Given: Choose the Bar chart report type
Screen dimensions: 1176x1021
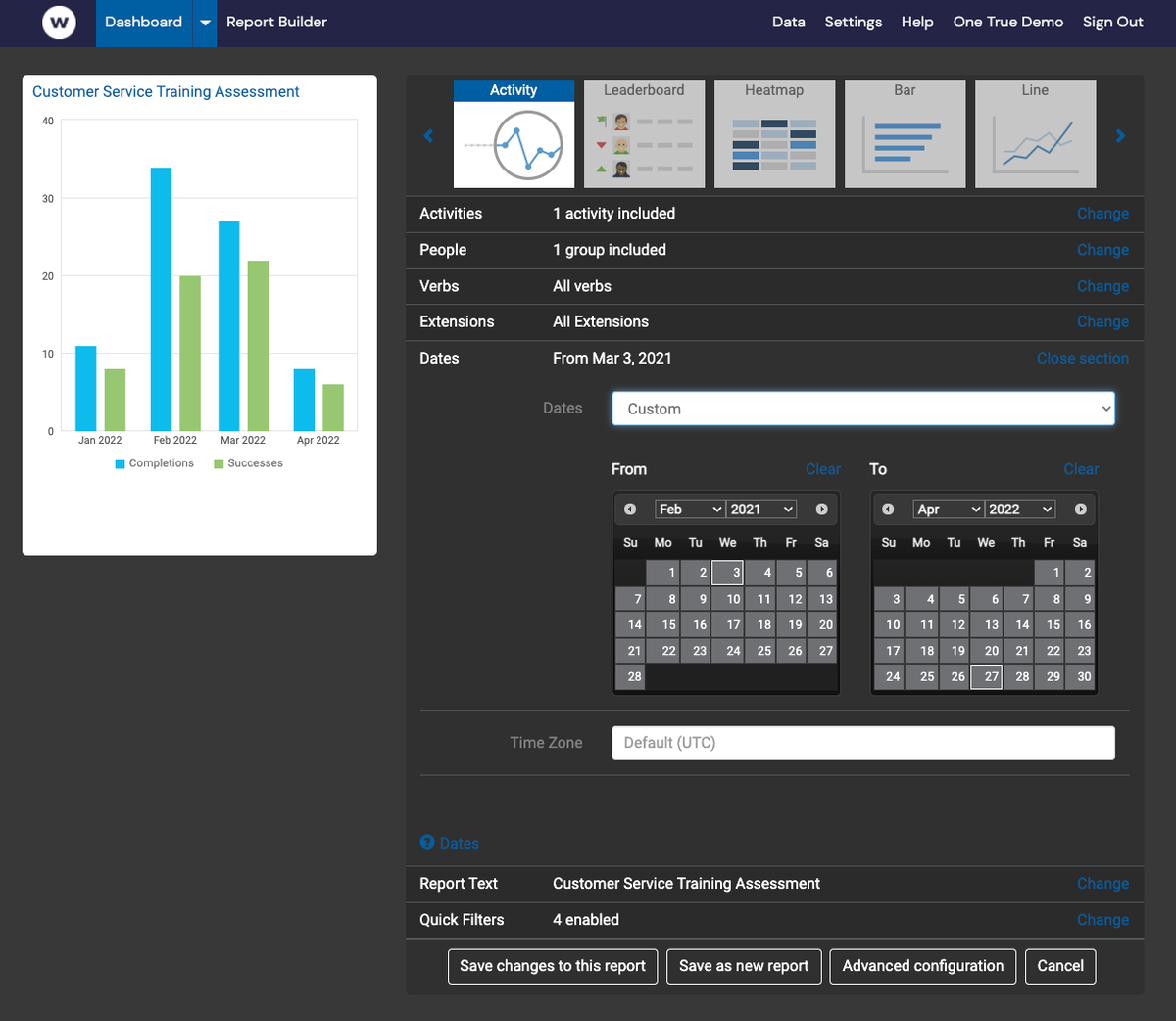Looking at the screenshot, I should [905, 134].
